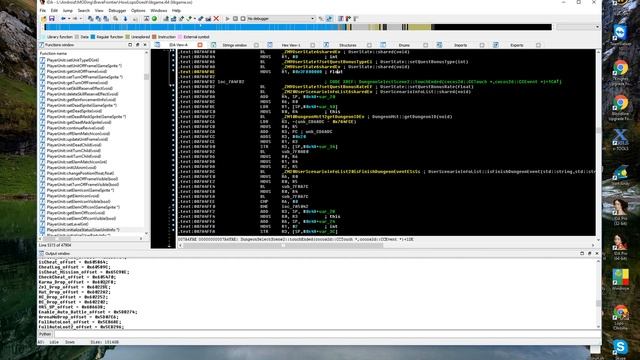Select function PlayerUnit::getDeadSprite(void)
This screenshot has width=640, height=360.
(74, 111)
